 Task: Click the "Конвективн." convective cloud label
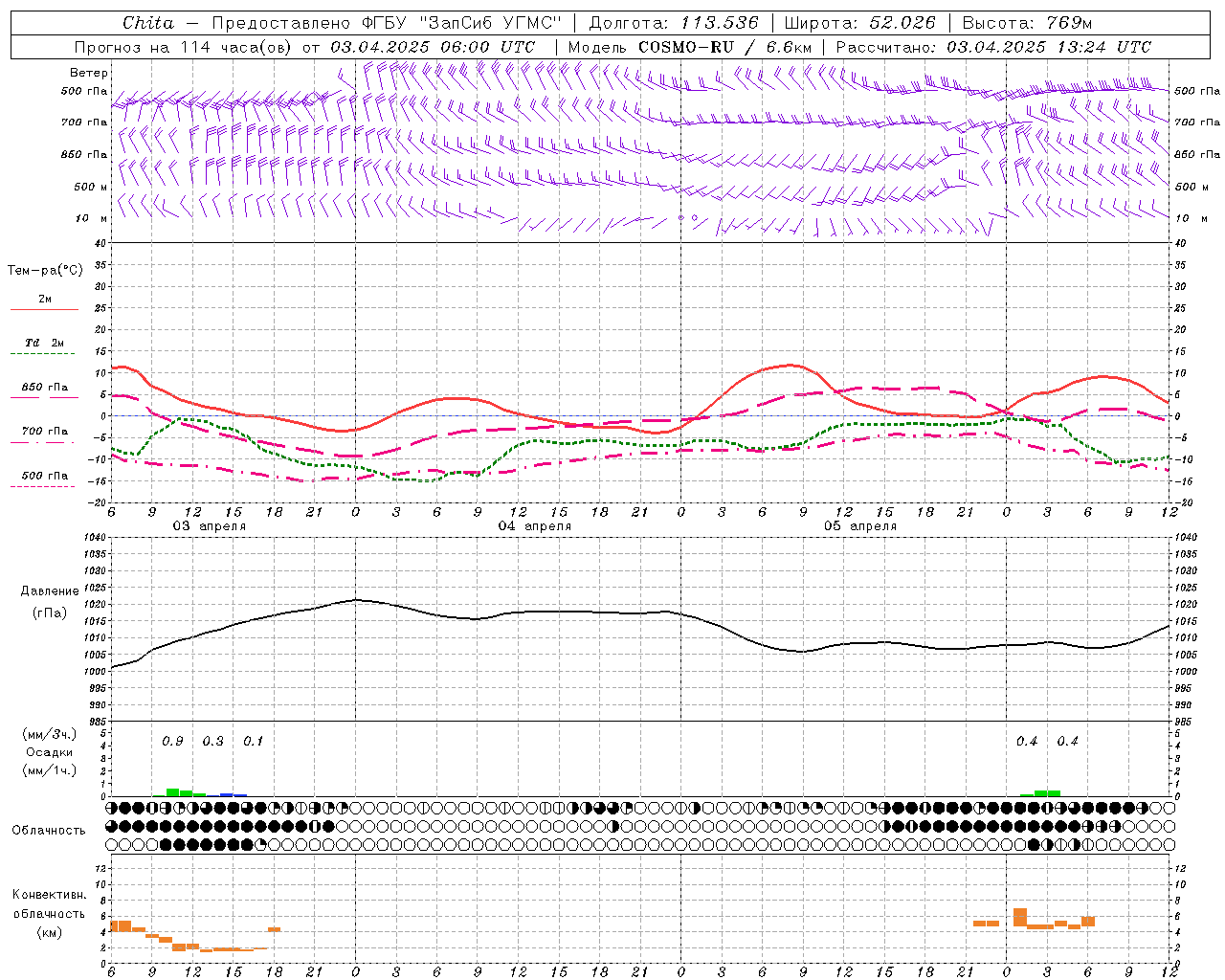(x=49, y=895)
